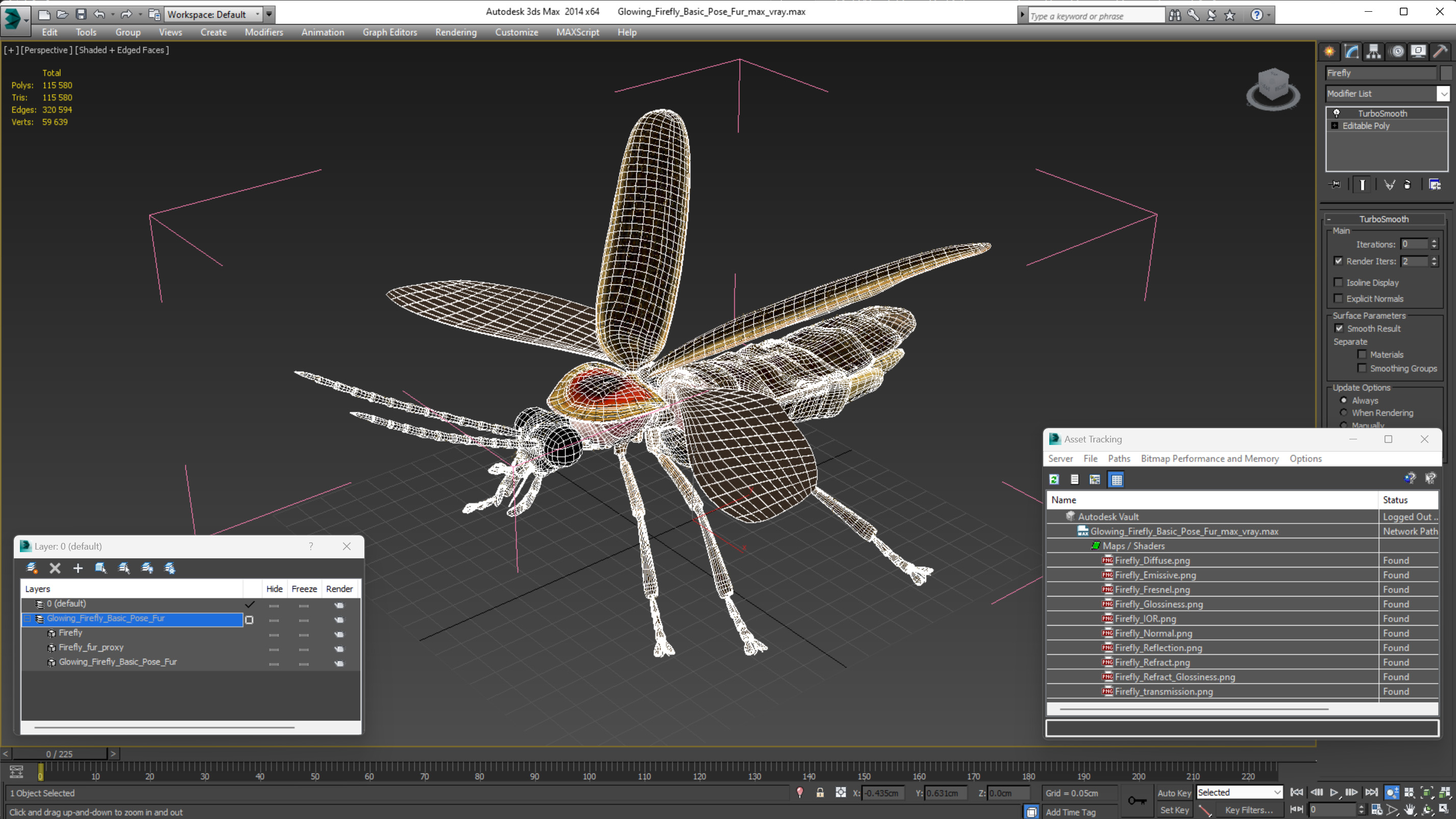The height and width of the screenshot is (819, 1456).
Task: Enable Separate by Materials checkbox
Action: coord(1362,355)
